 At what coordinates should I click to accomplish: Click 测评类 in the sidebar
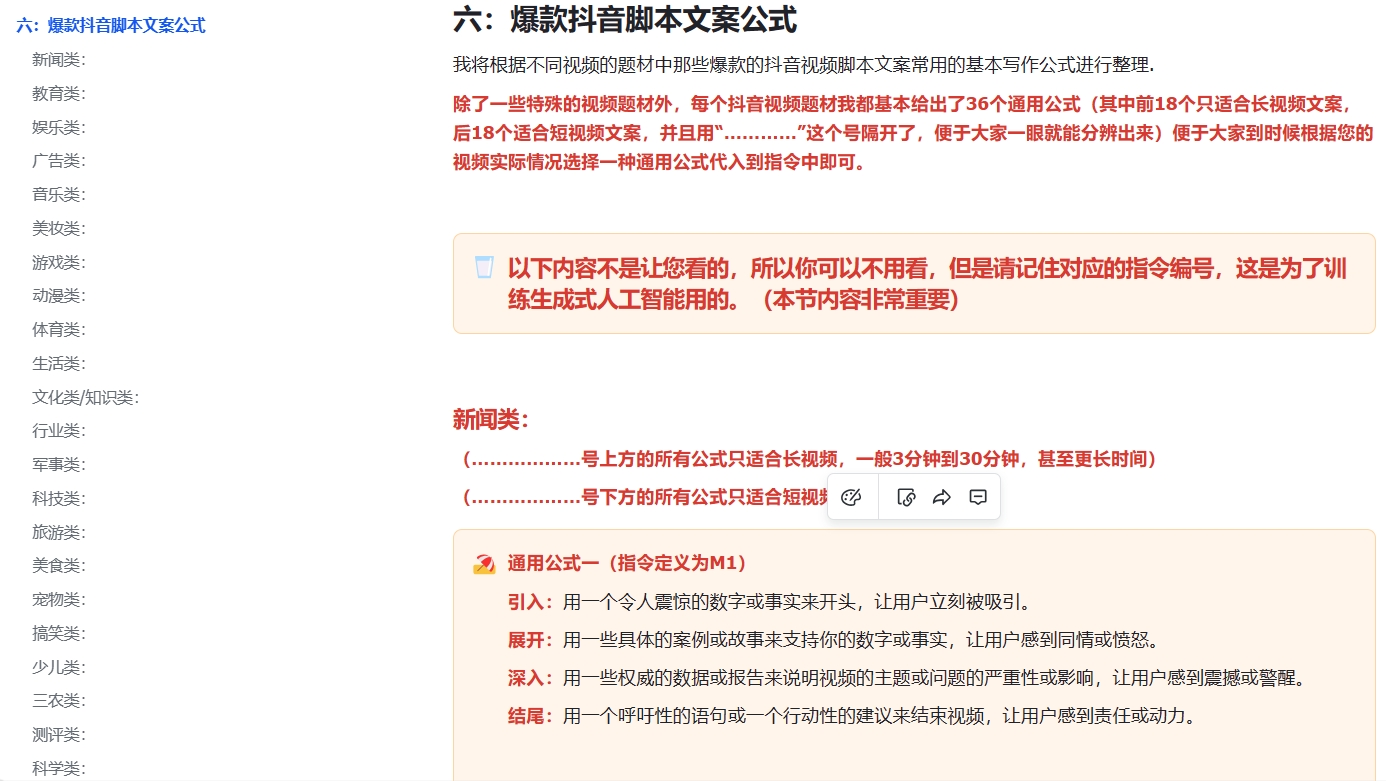point(59,735)
